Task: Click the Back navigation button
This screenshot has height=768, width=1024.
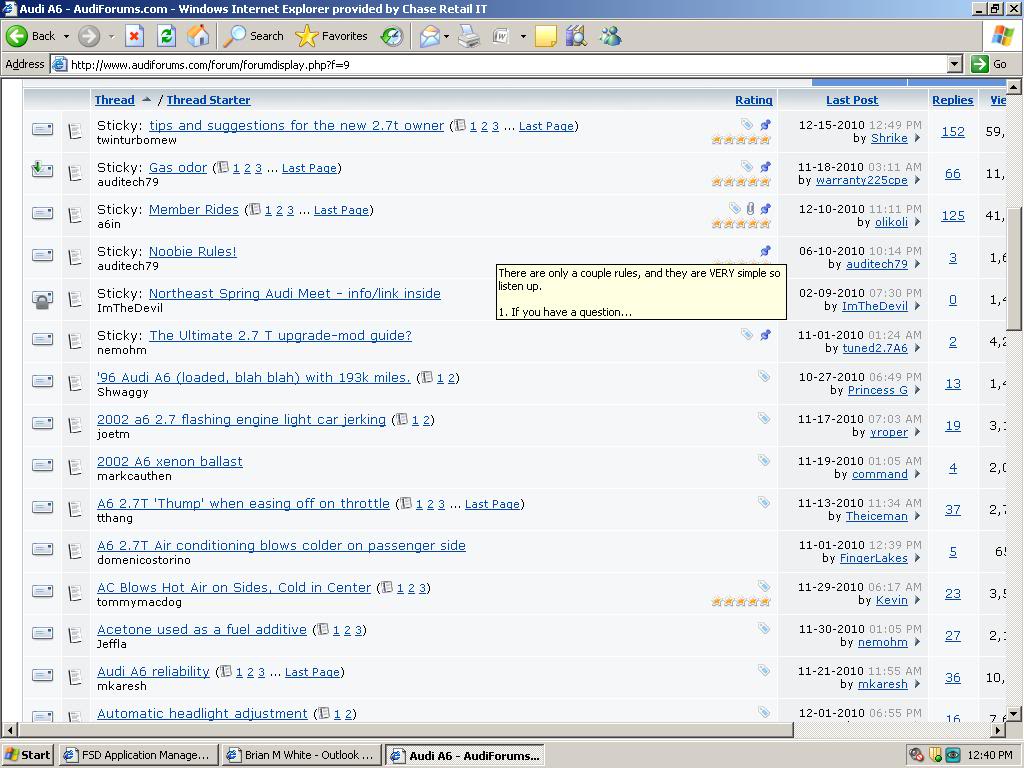Action: [31, 36]
